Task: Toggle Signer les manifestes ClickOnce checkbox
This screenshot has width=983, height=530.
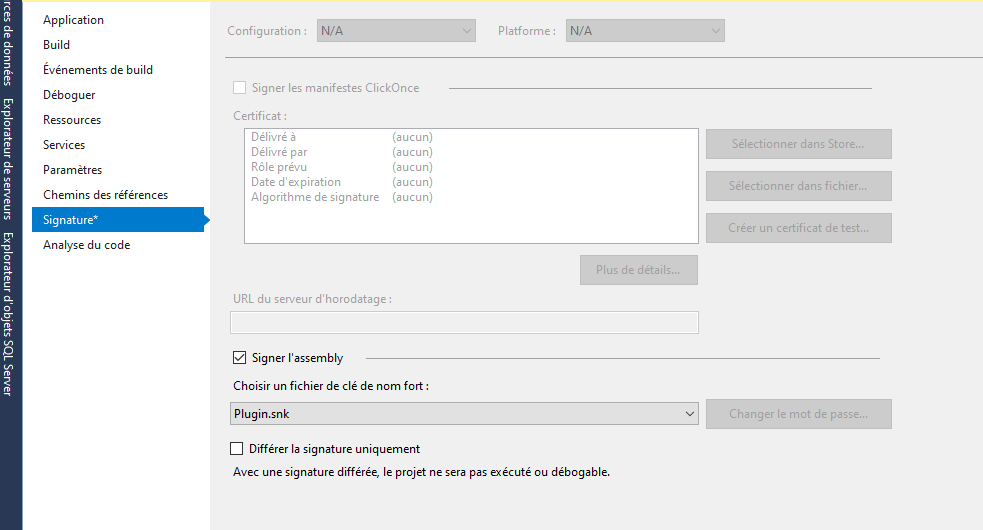Action: coord(239,88)
